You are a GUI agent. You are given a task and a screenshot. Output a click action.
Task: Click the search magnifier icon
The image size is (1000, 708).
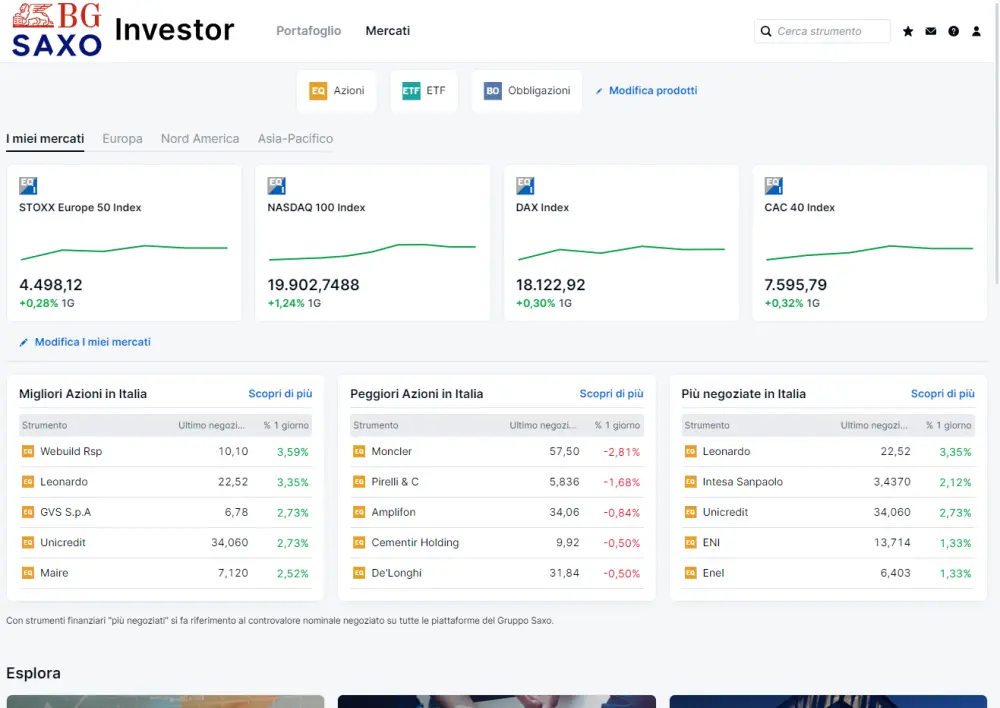[766, 31]
